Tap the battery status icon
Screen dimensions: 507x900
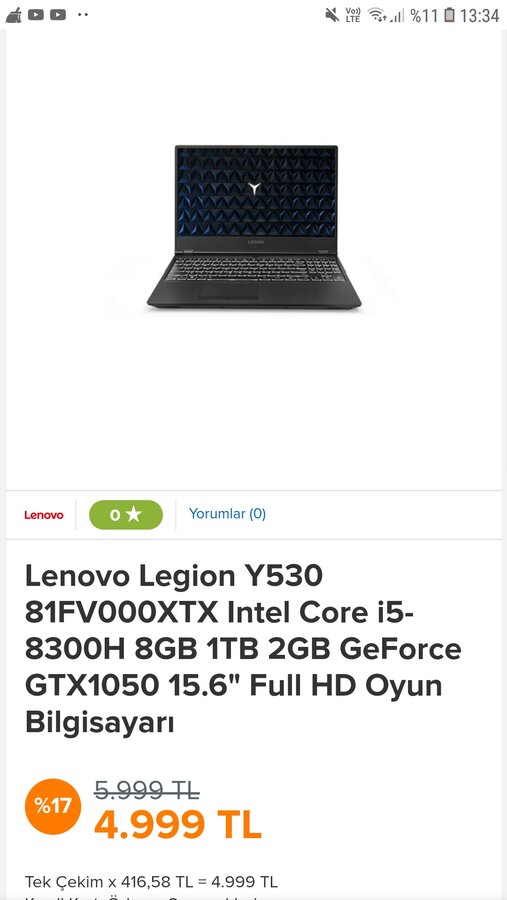point(450,15)
